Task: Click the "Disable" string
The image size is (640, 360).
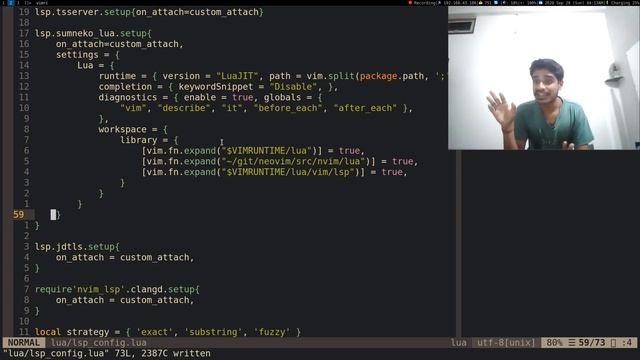Action: tap(293, 87)
